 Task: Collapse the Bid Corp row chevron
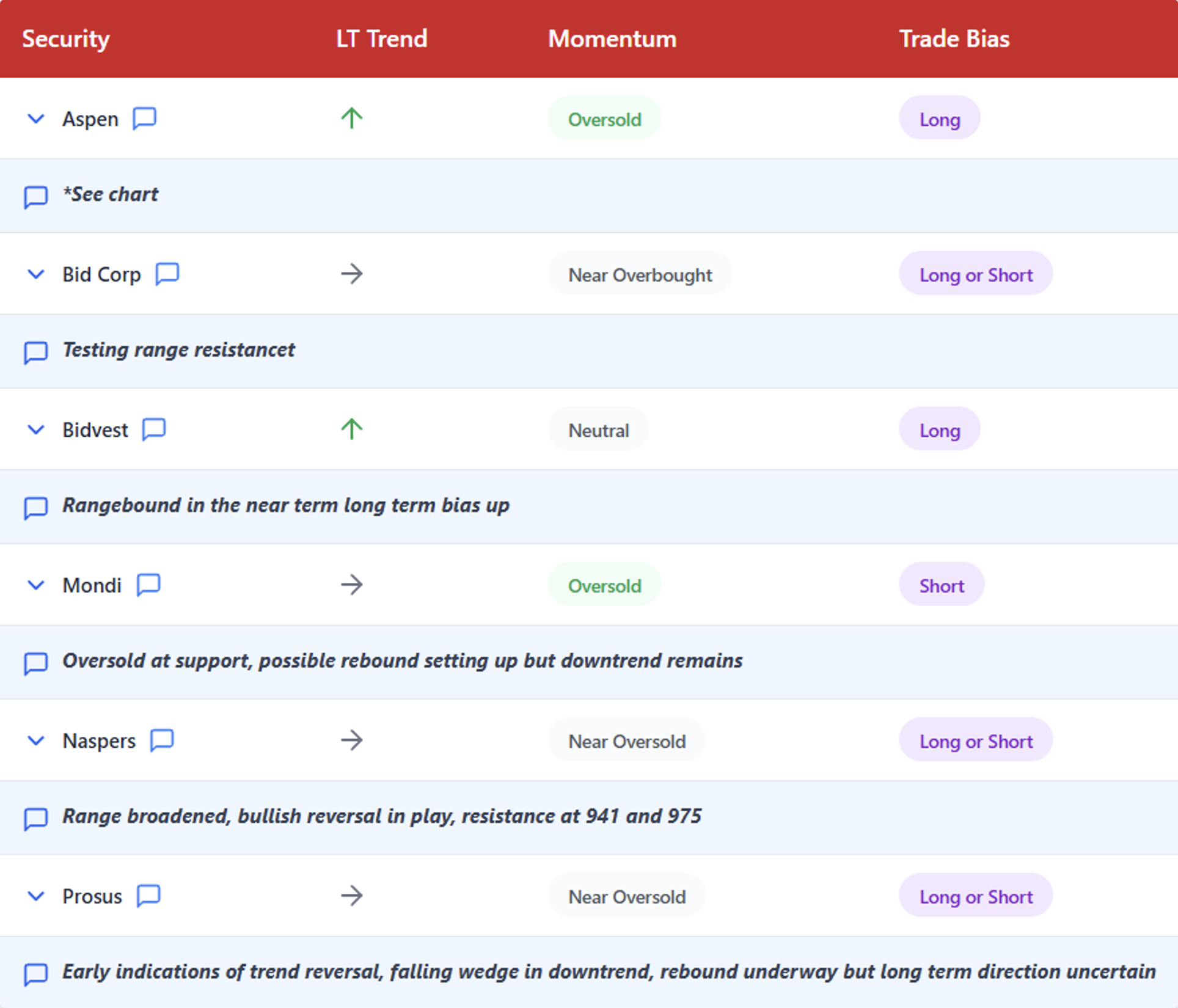pyautogui.click(x=36, y=274)
